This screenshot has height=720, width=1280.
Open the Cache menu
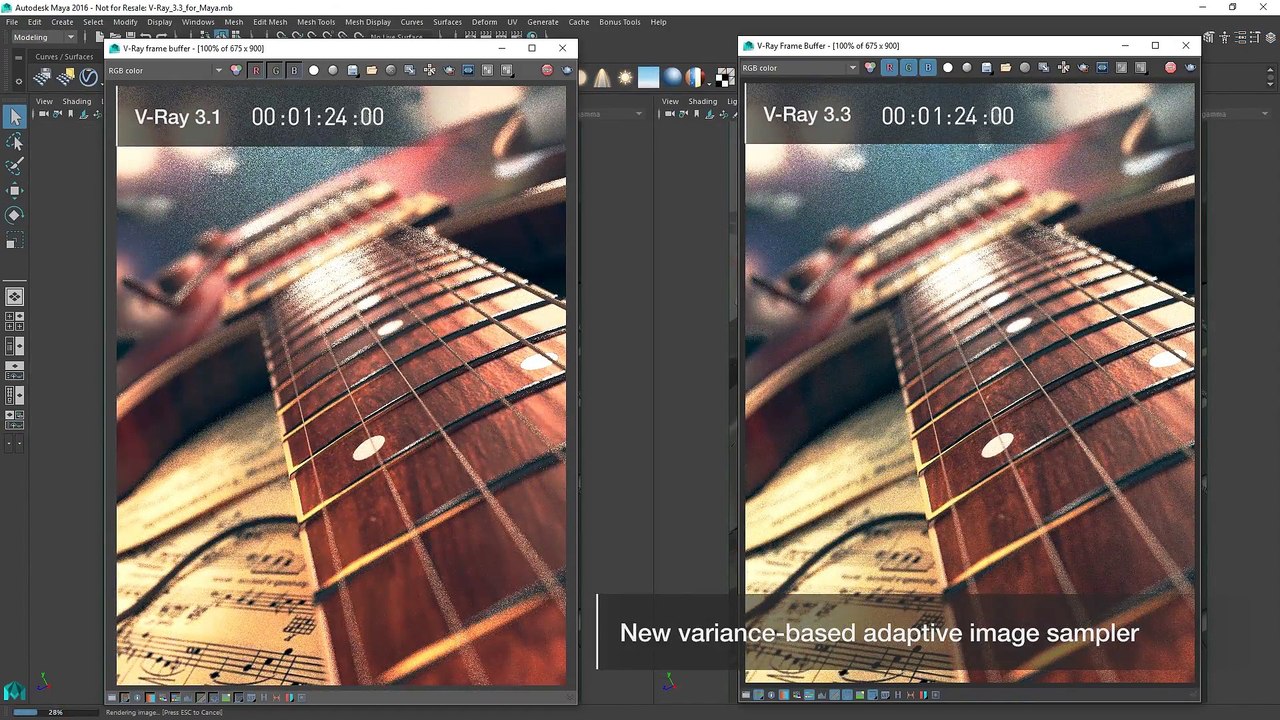pos(579,22)
